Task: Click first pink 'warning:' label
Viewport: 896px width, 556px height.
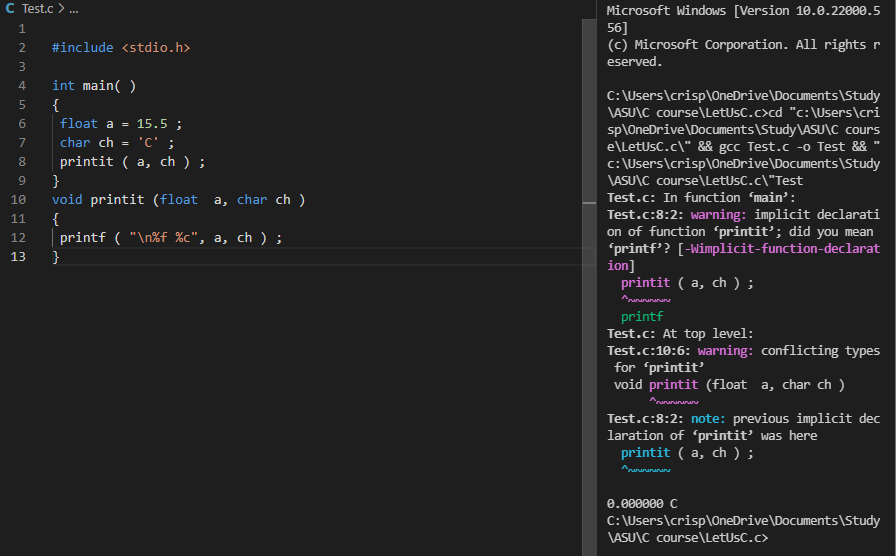Action: point(718,215)
